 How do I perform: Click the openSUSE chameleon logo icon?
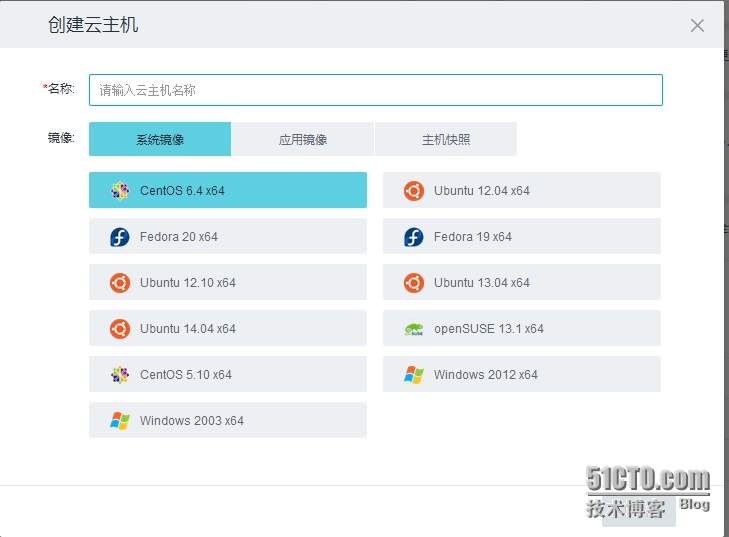click(x=413, y=329)
